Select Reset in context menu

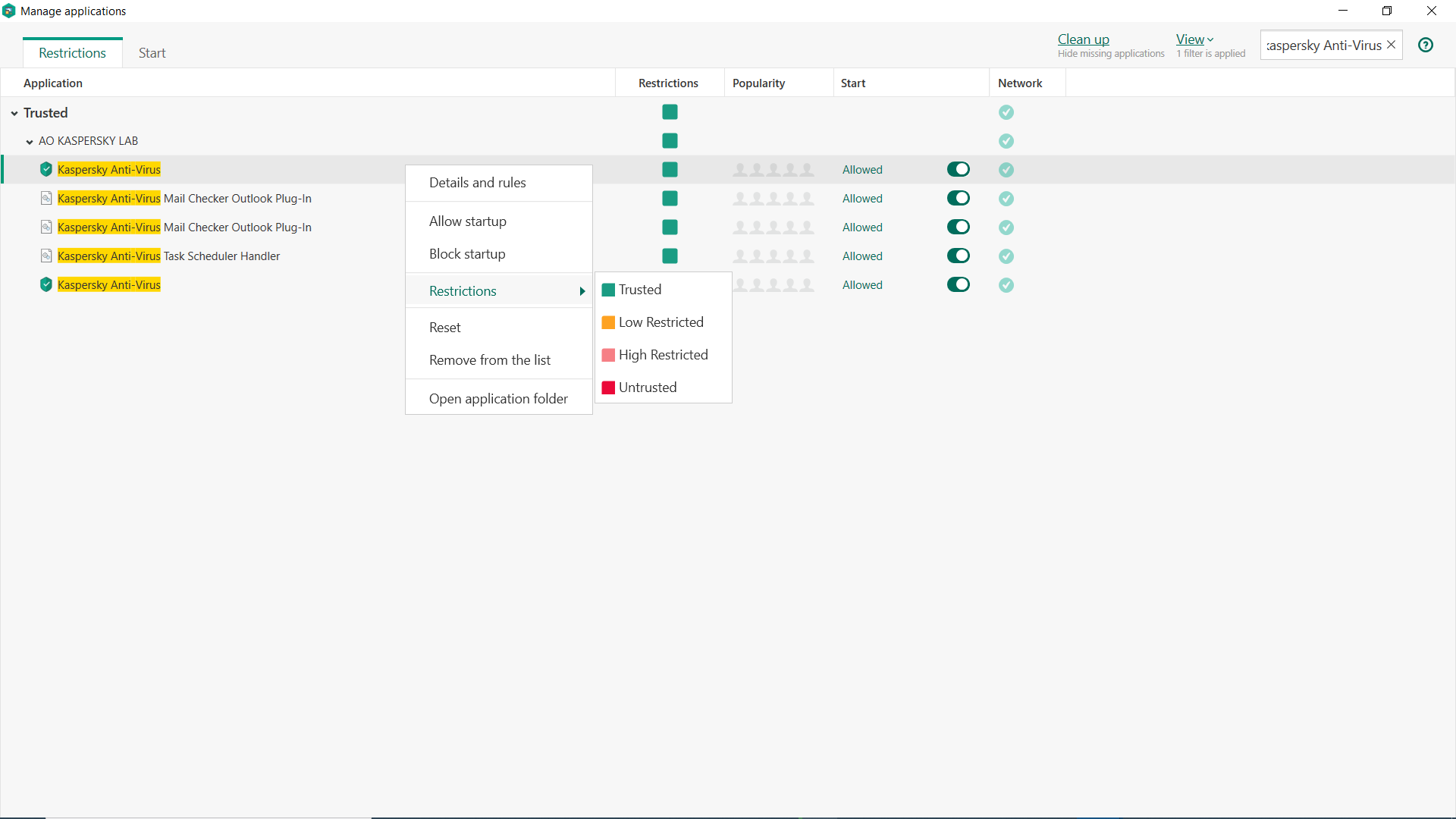pyautogui.click(x=499, y=328)
